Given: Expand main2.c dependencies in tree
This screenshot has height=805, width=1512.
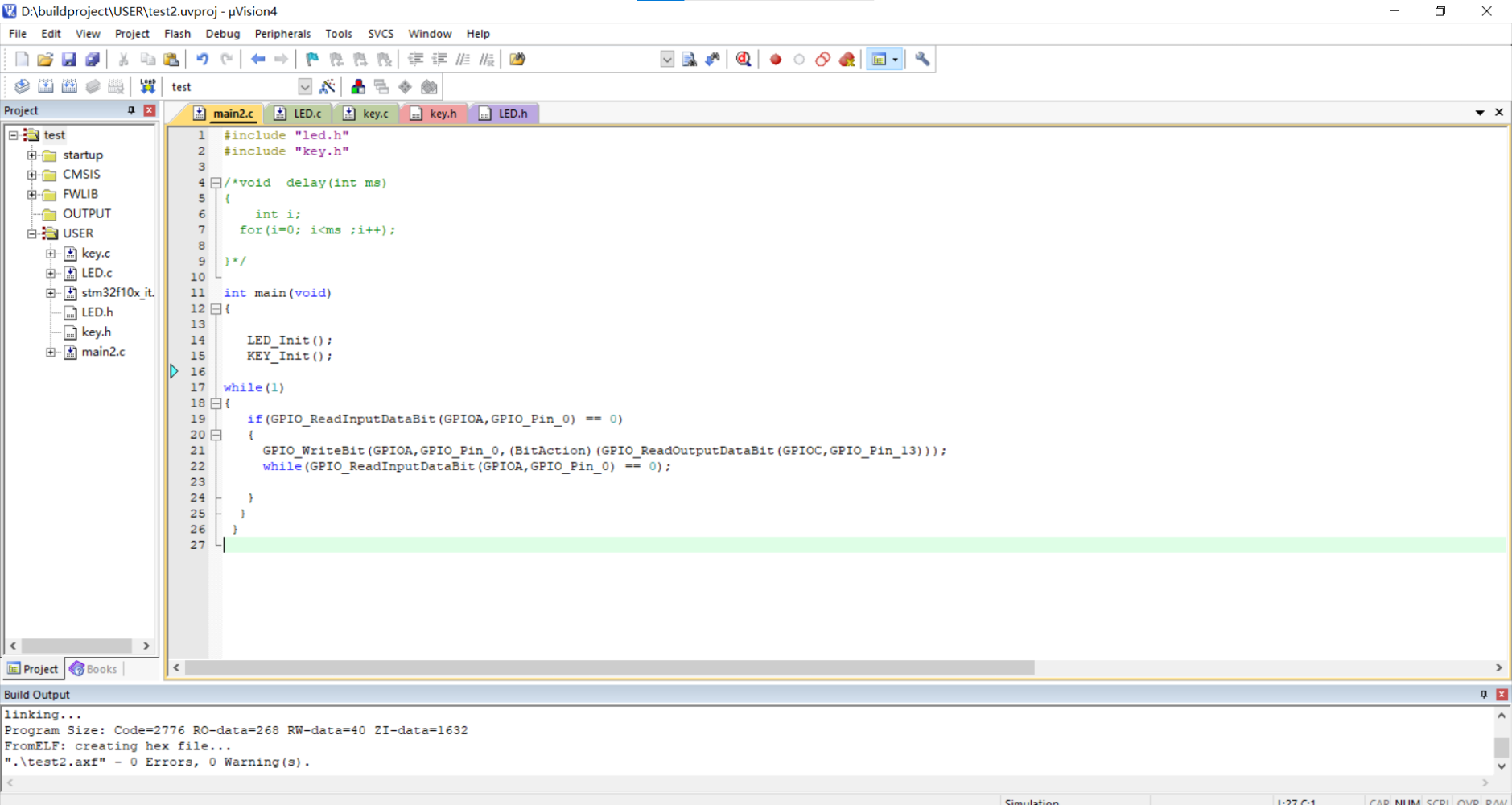Looking at the screenshot, I should [51, 352].
